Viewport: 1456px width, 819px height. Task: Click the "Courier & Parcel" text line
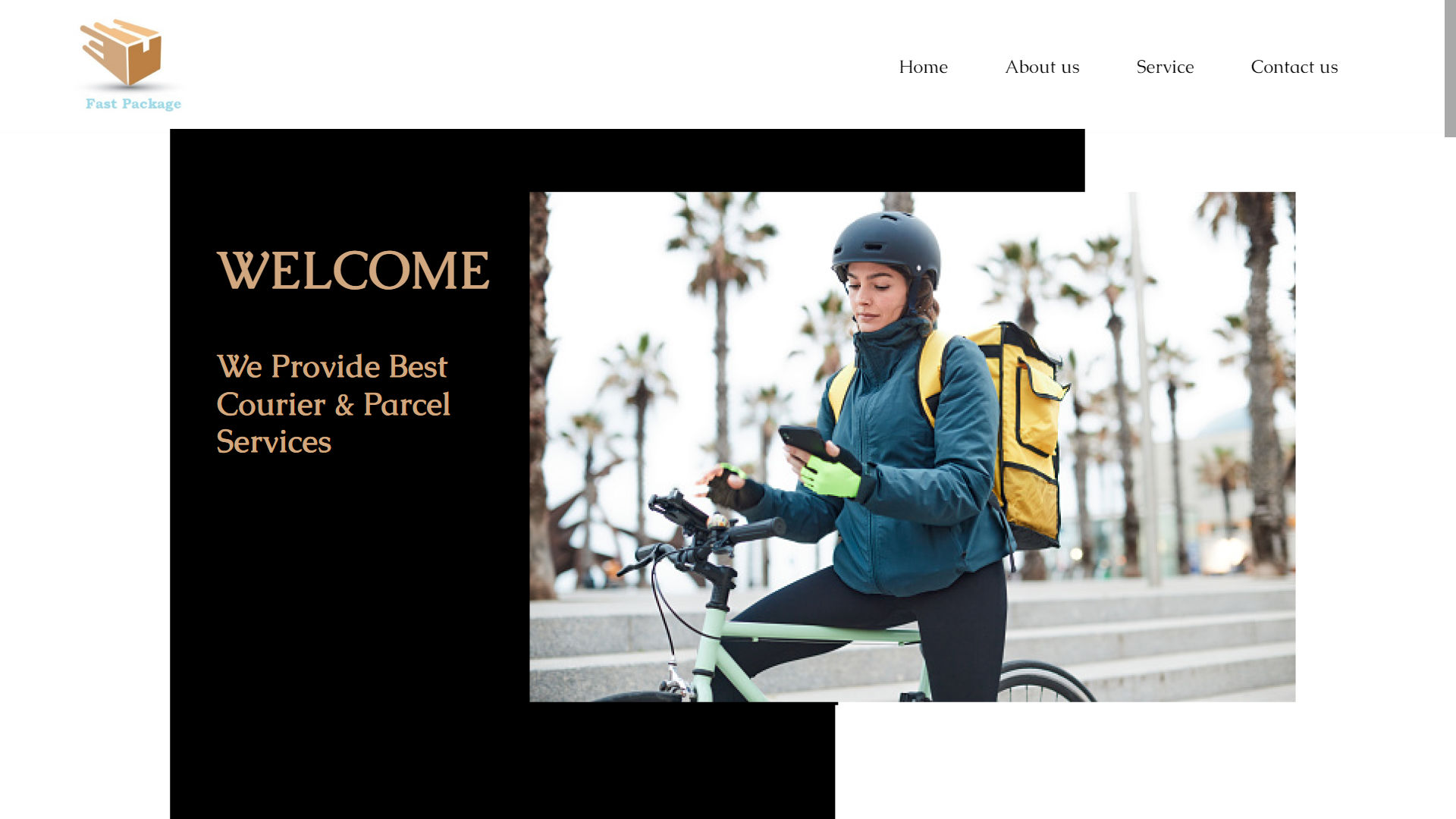tap(334, 404)
